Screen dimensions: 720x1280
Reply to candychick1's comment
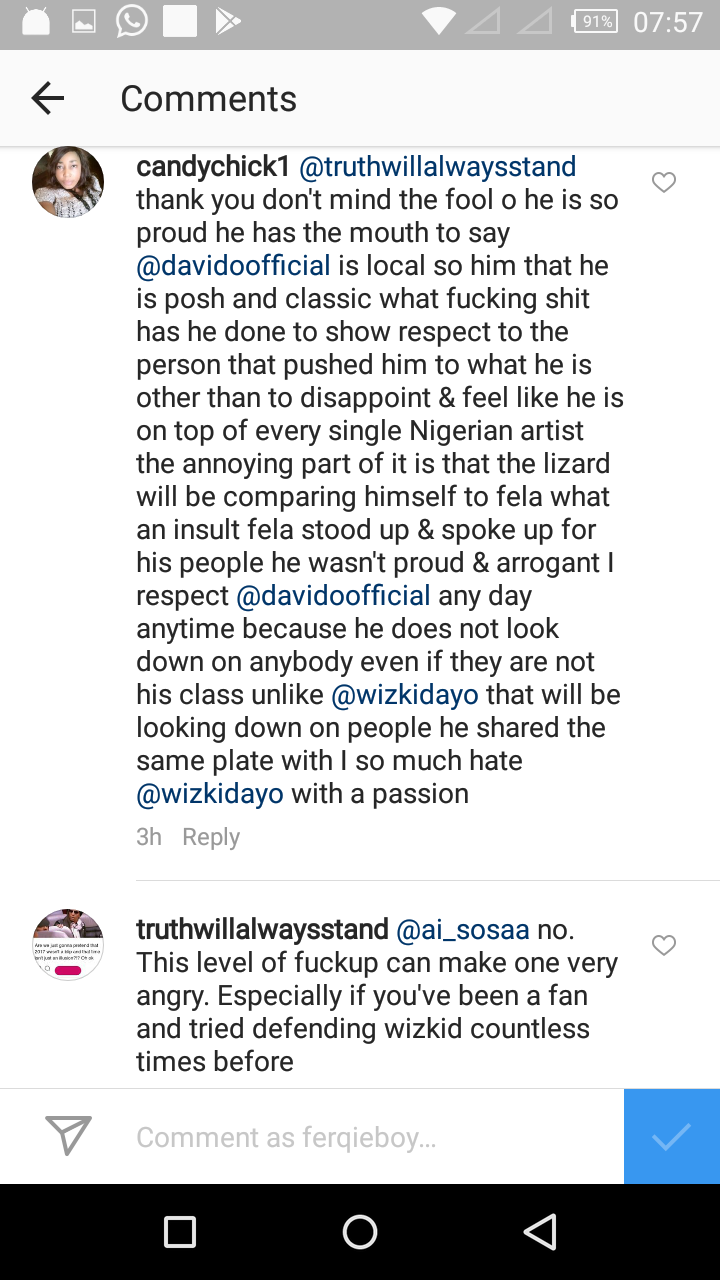(210, 837)
